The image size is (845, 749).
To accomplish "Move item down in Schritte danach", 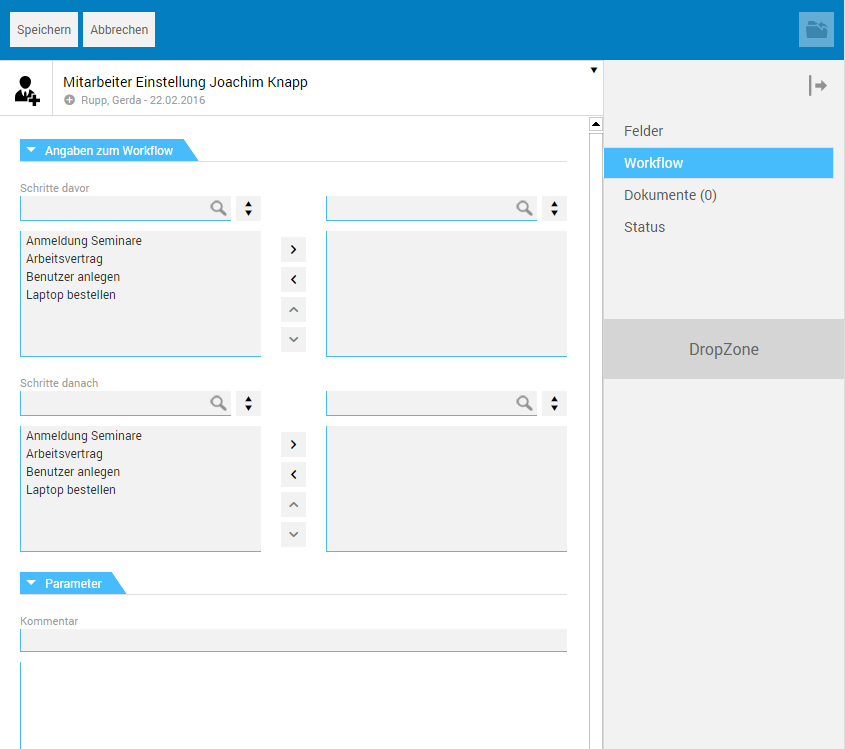I will point(293,534).
